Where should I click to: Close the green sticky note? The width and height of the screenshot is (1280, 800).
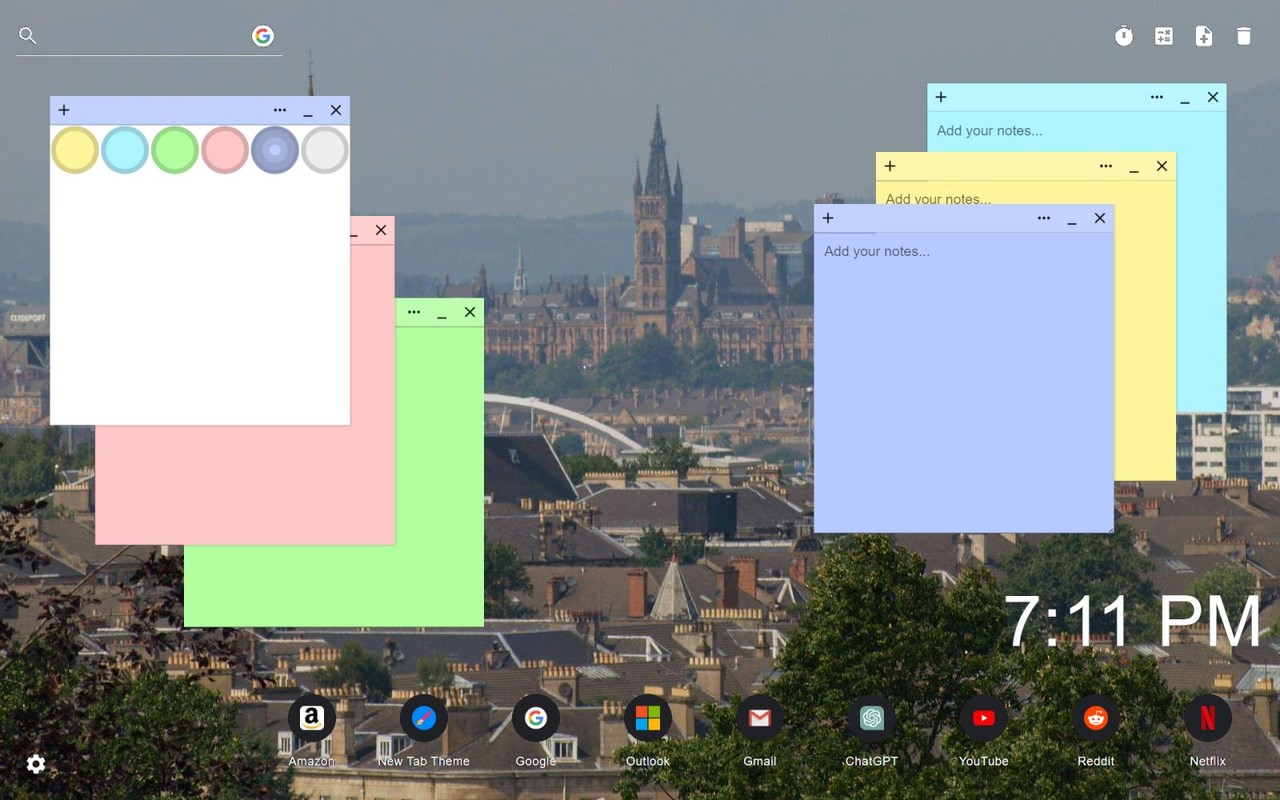(x=470, y=312)
